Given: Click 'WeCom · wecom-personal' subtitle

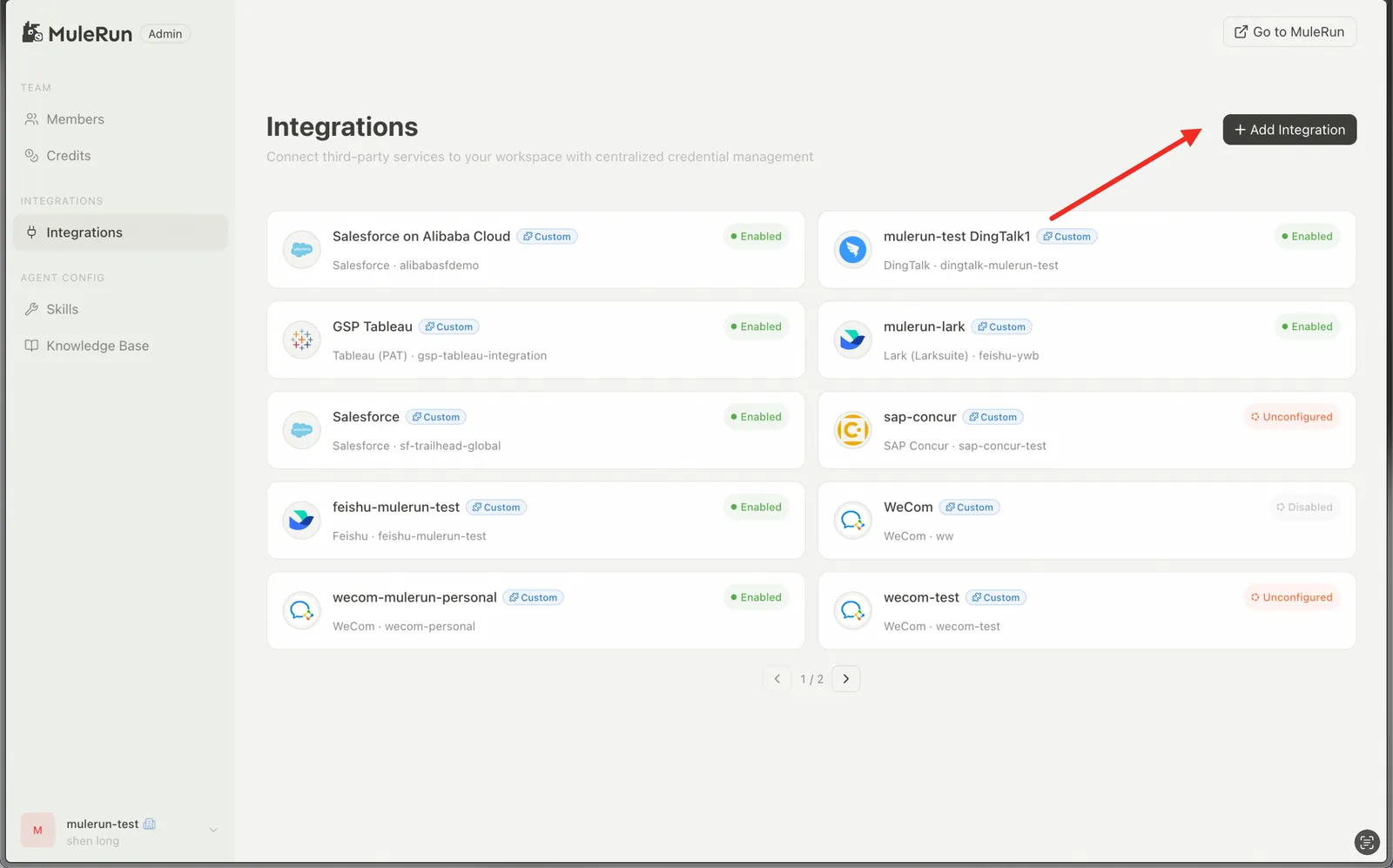Looking at the screenshot, I should 404,627.
